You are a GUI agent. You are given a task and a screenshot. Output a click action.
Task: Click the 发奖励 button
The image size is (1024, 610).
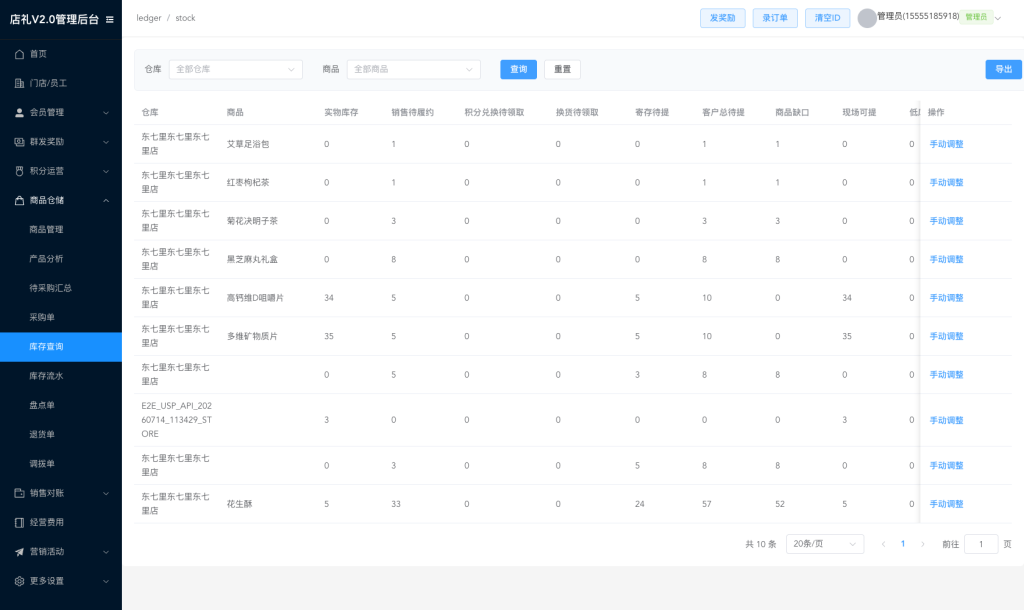tap(722, 18)
